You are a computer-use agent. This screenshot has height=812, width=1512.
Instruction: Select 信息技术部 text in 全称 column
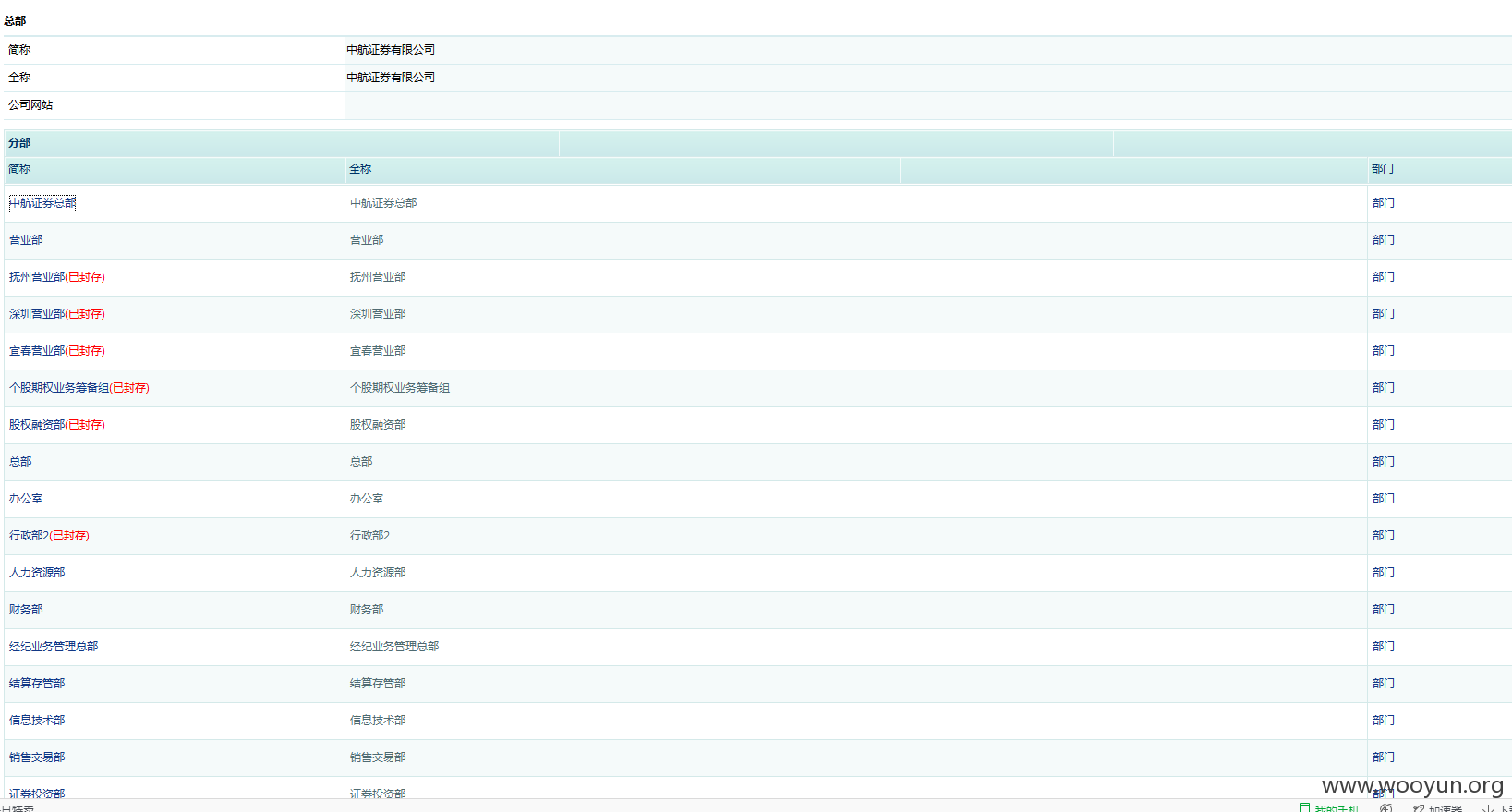378,721
